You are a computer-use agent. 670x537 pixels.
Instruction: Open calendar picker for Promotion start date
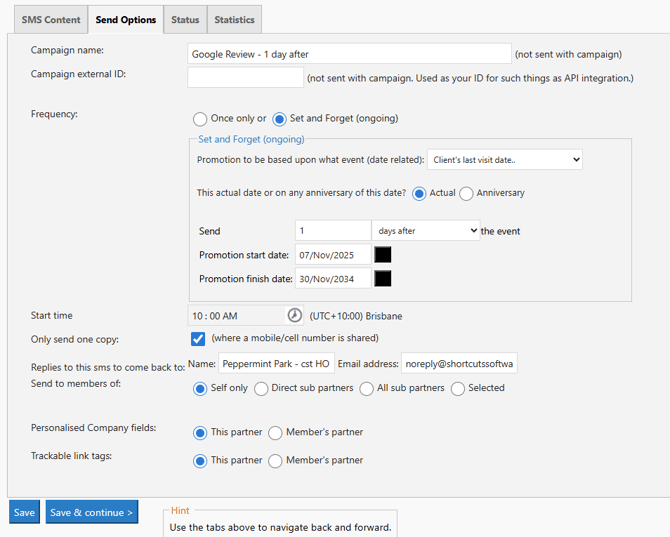[382, 255]
